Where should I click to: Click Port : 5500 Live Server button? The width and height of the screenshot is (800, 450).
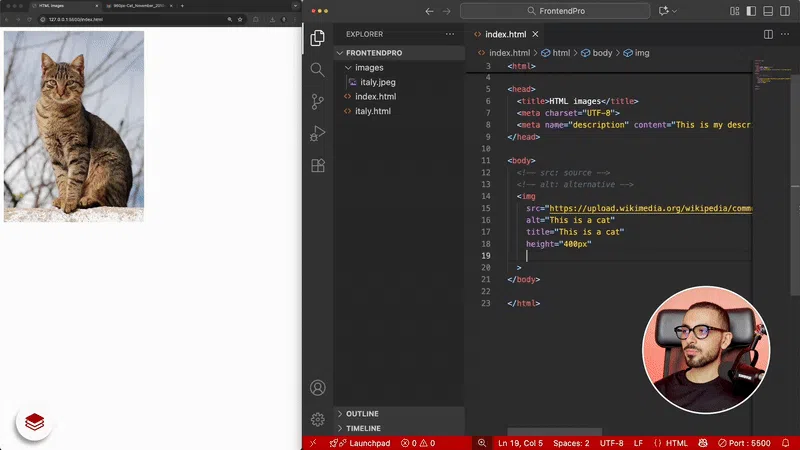[x=744, y=443]
